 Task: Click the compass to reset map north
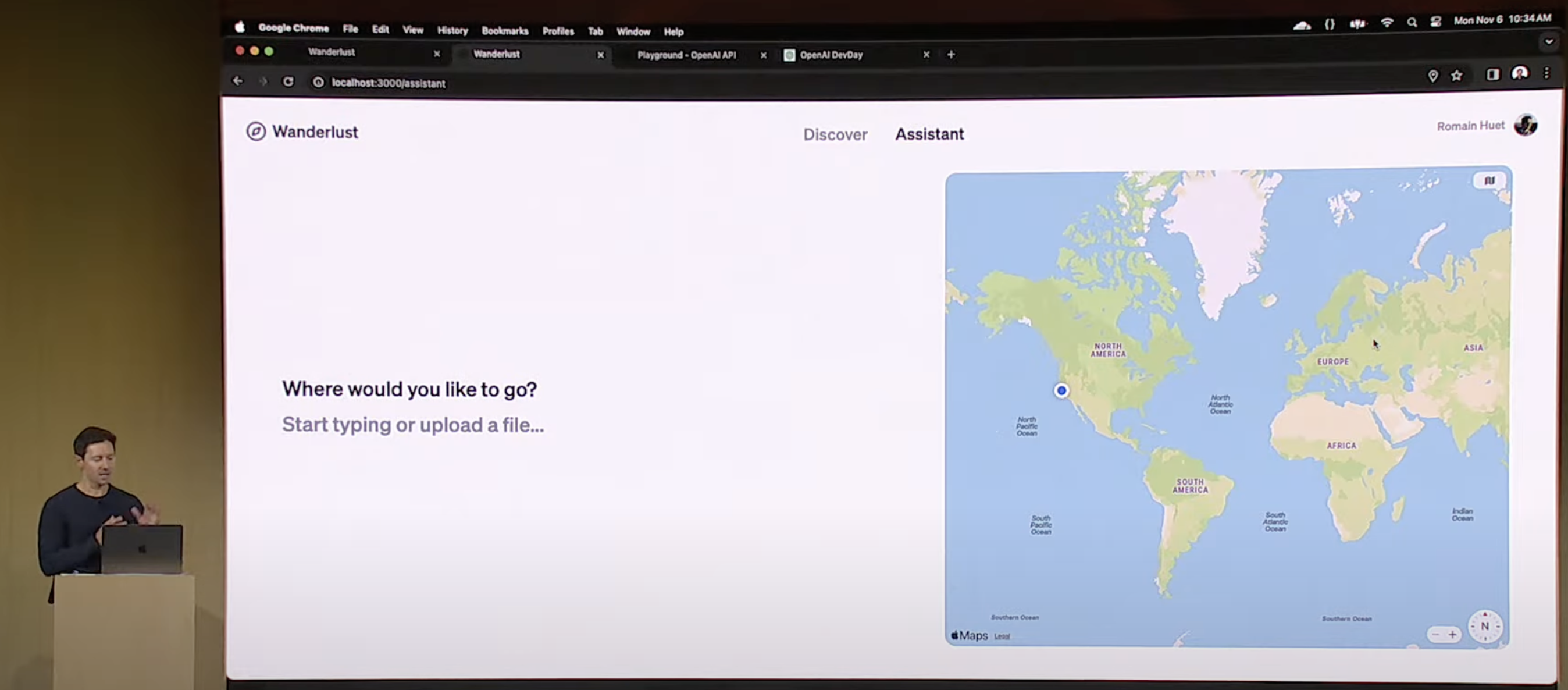tap(1484, 626)
